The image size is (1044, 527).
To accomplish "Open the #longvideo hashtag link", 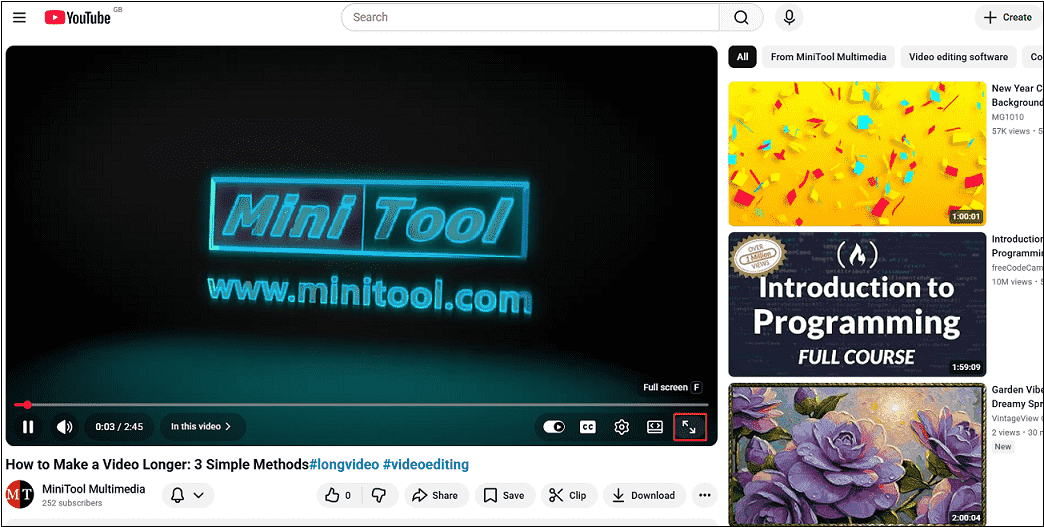I will (344, 464).
